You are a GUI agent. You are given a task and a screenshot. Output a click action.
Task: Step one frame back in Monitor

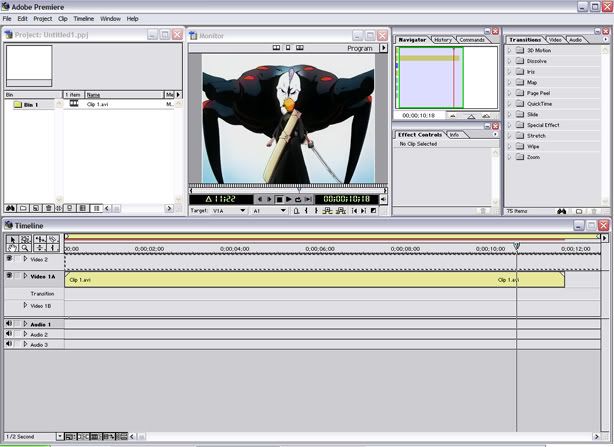[x=260, y=200]
